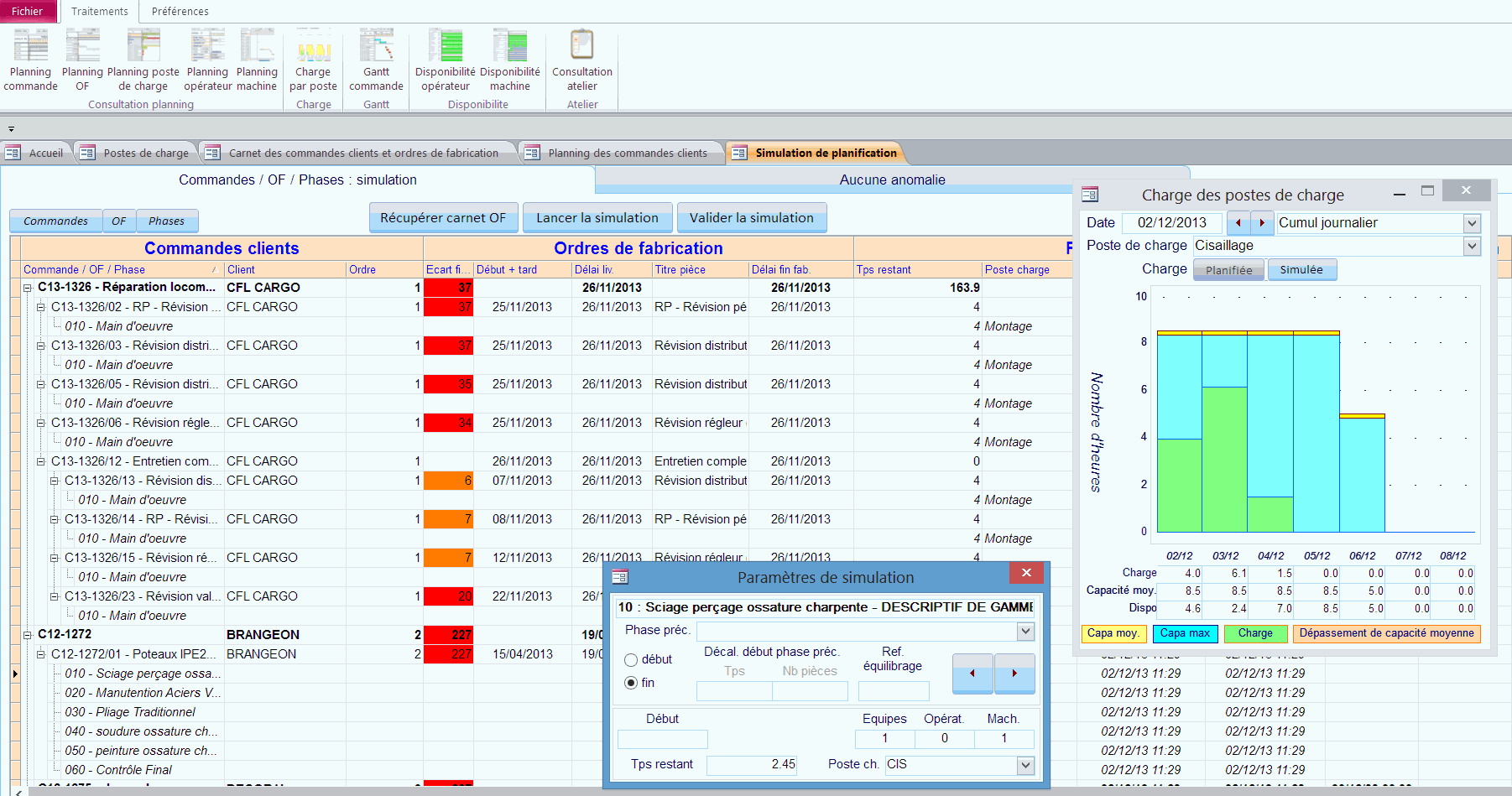This screenshot has width=1512, height=796.
Task: Open the Planning commande tool
Action: [30, 59]
